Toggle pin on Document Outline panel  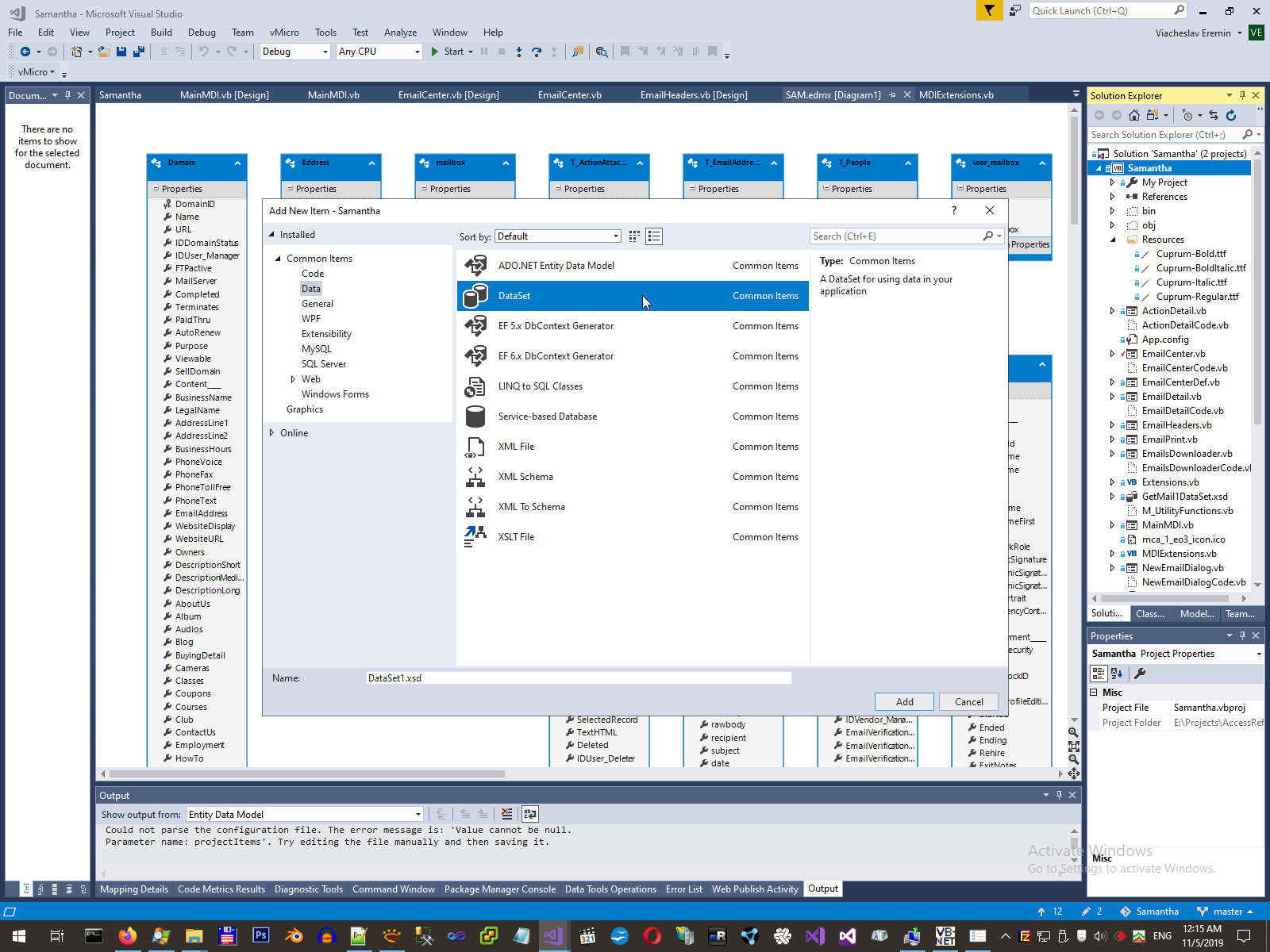(68, 95)
